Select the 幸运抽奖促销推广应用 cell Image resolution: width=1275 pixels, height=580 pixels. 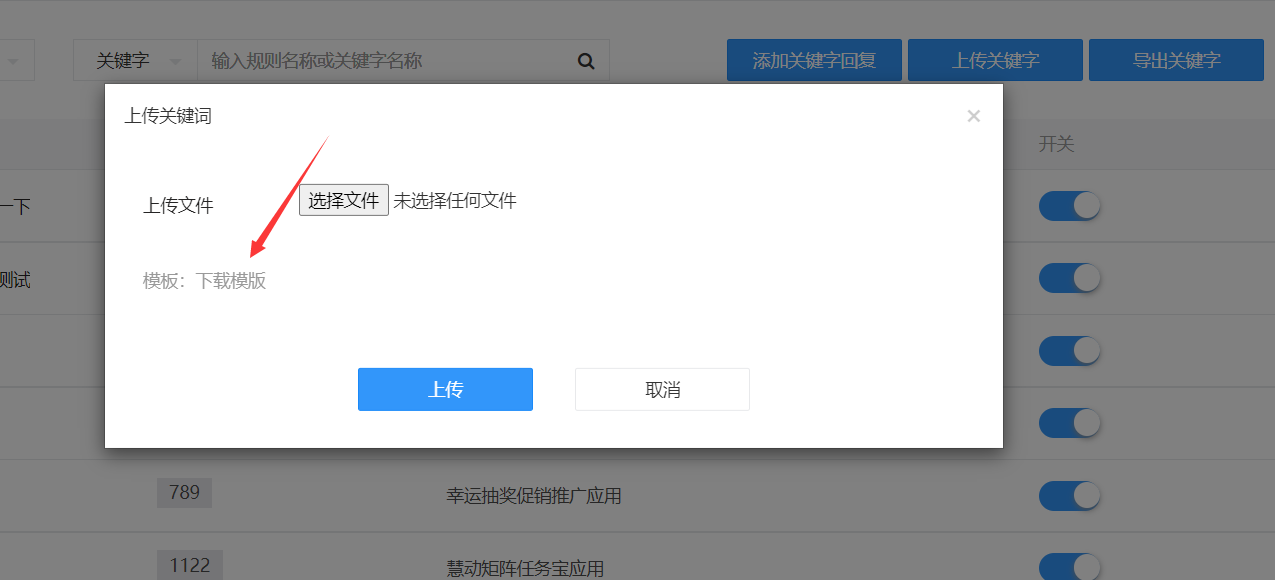click(x=534, y=496)
